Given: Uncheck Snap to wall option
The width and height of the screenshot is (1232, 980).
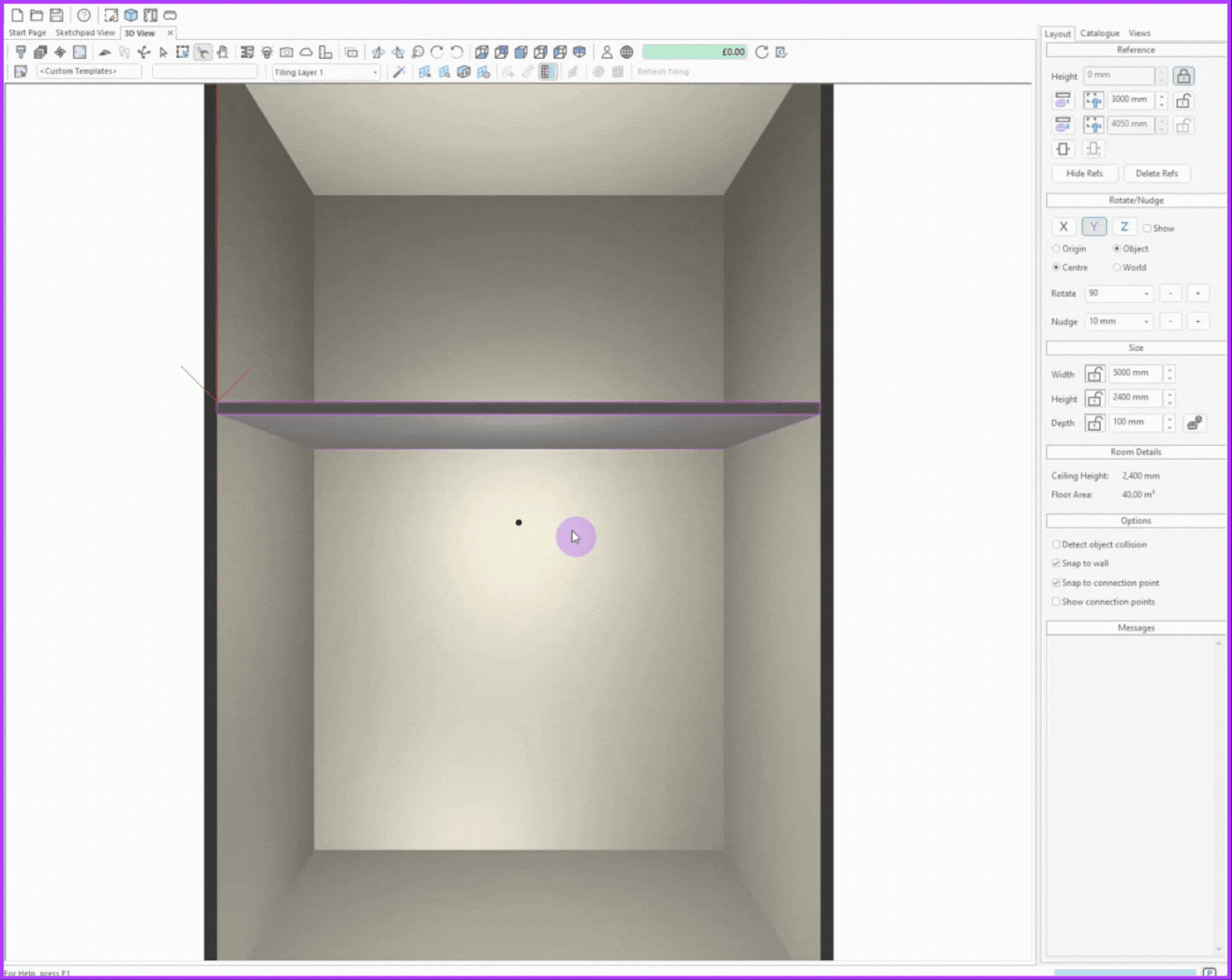Looking at the screenshot, I should pyautogui.click(x=1056, y=564).
